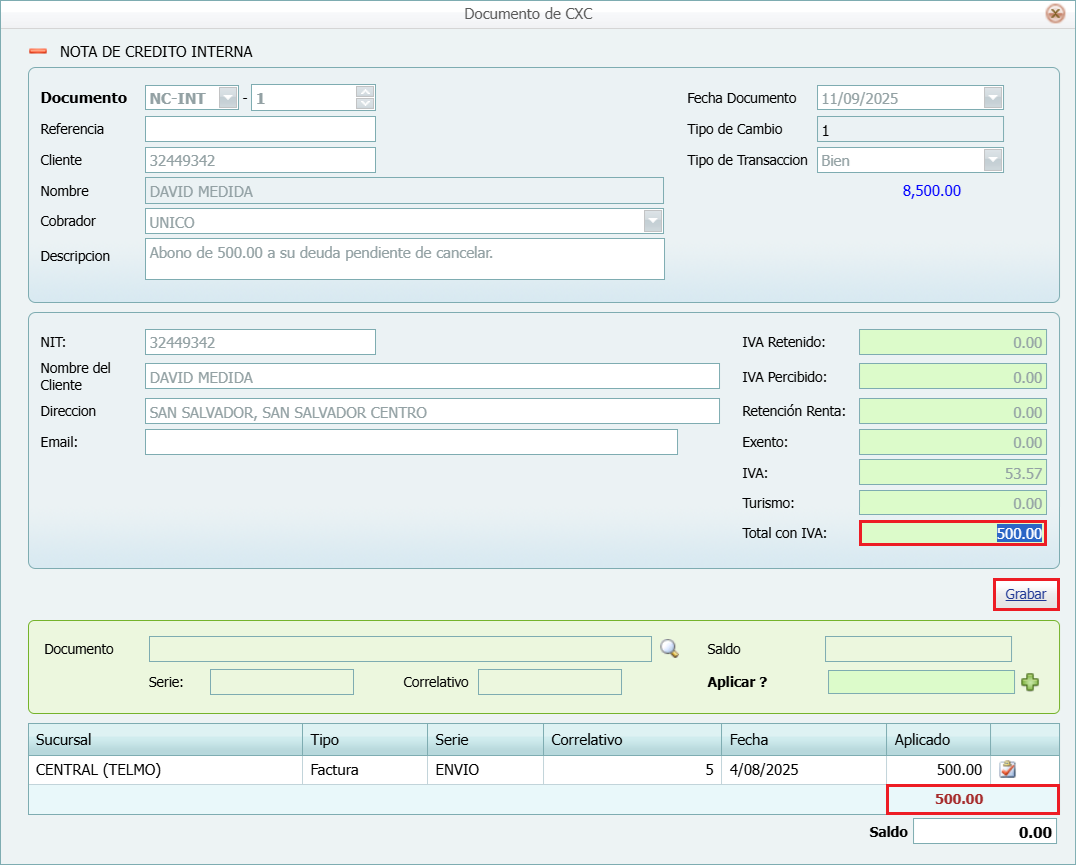Click the Grabar link
The width and height of the screenshot is (1076, 865).
1025,594
